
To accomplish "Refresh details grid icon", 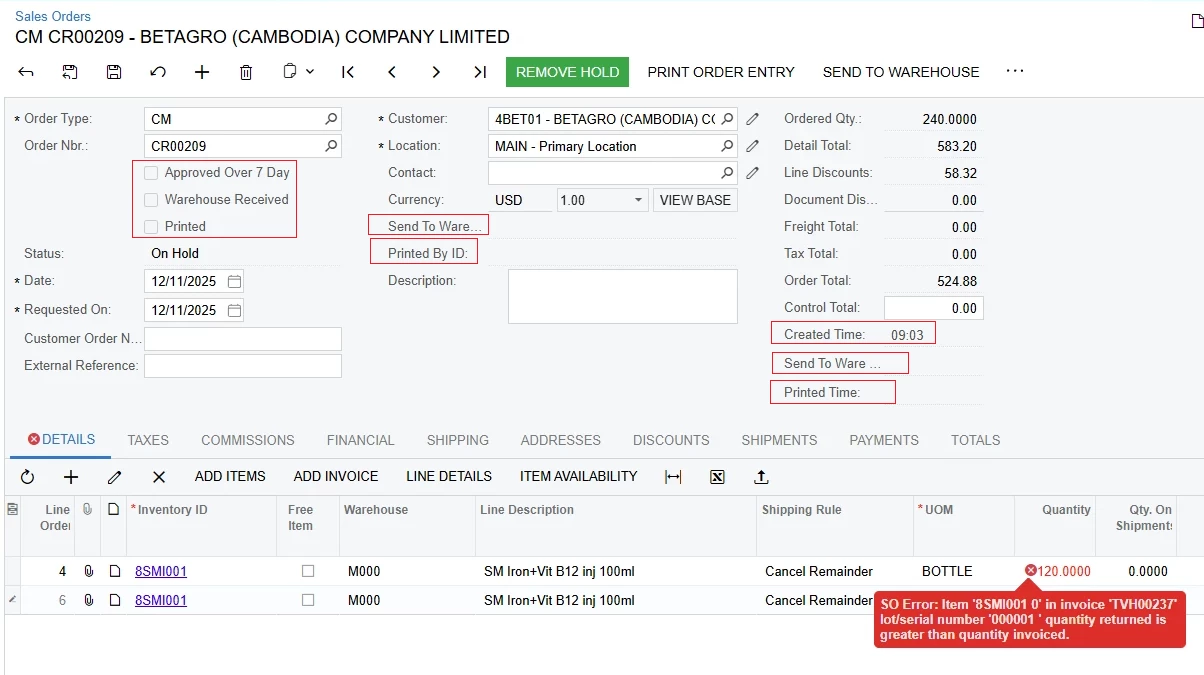I will coord(27,477).
